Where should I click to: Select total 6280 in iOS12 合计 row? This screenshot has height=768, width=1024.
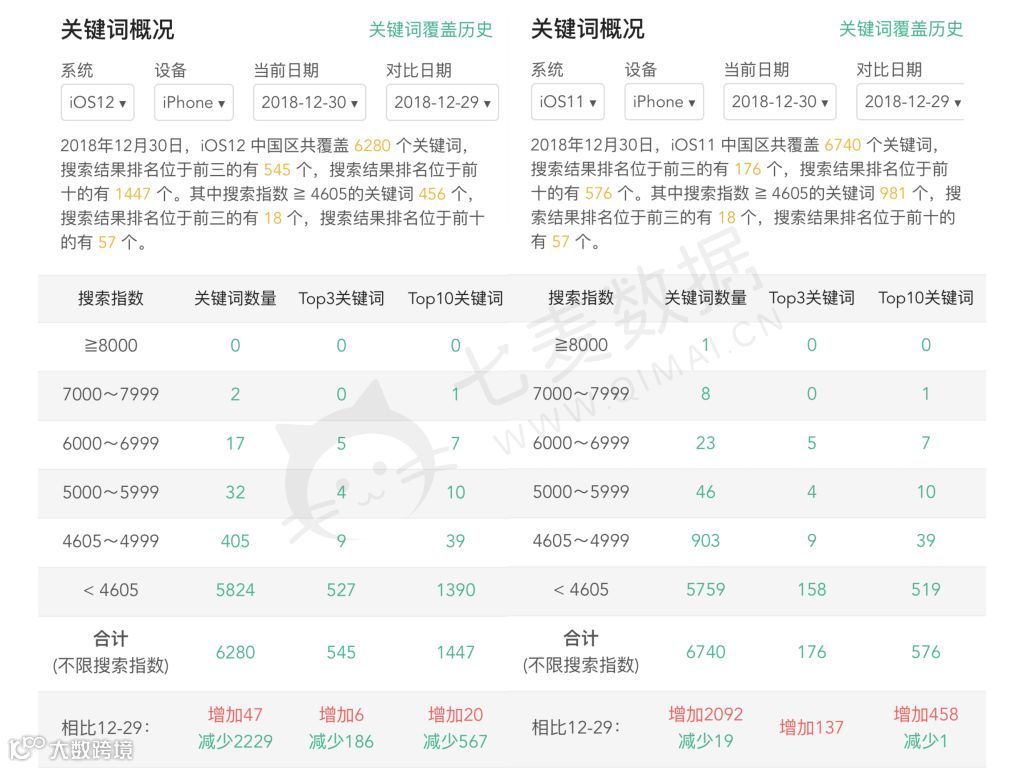pos(235,652)
